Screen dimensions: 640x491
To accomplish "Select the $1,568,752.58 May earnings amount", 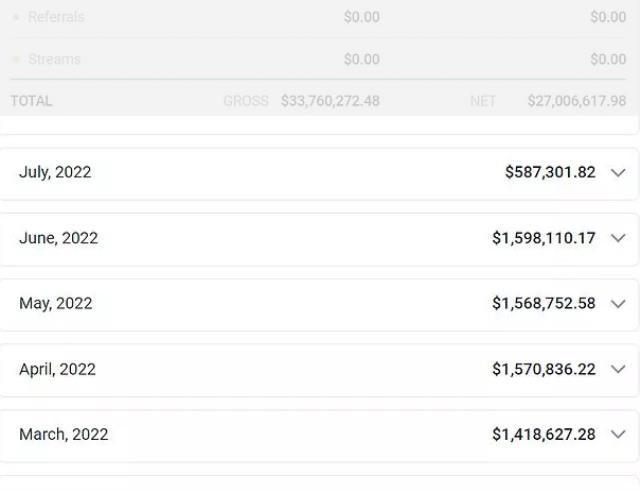I will [543, 303].
